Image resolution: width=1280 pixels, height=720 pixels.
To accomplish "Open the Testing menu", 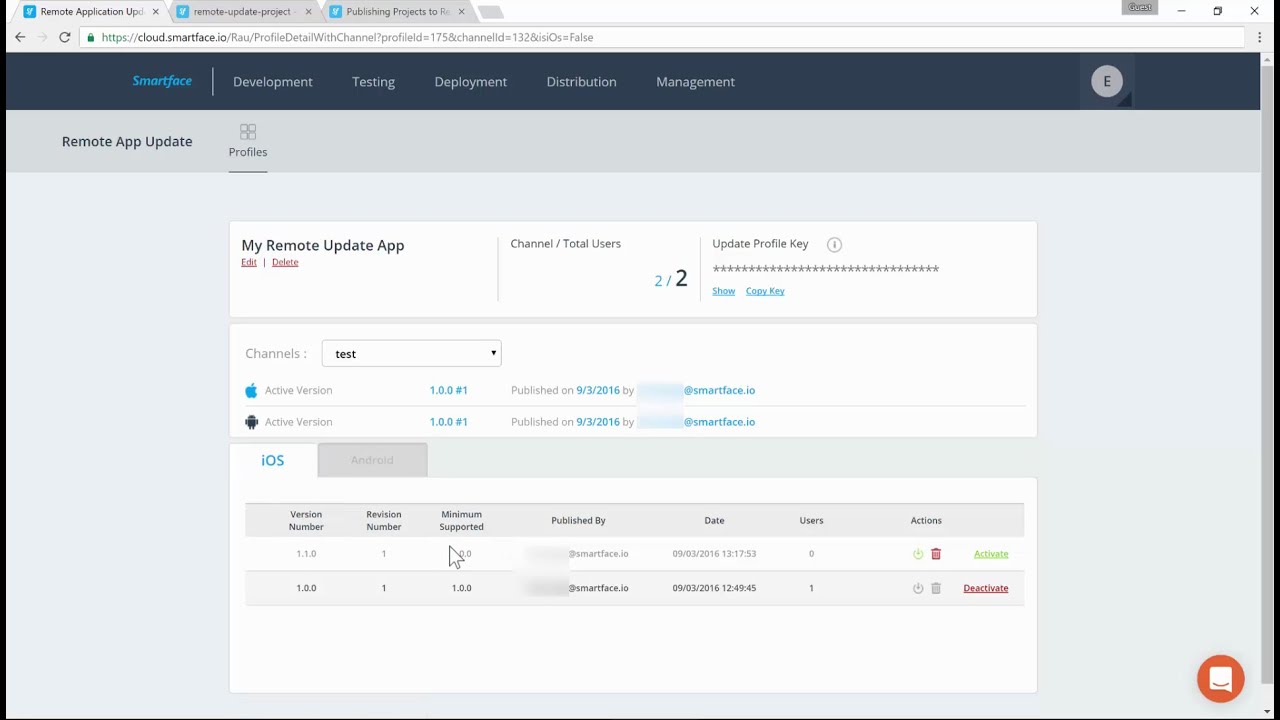I will 373,82.
